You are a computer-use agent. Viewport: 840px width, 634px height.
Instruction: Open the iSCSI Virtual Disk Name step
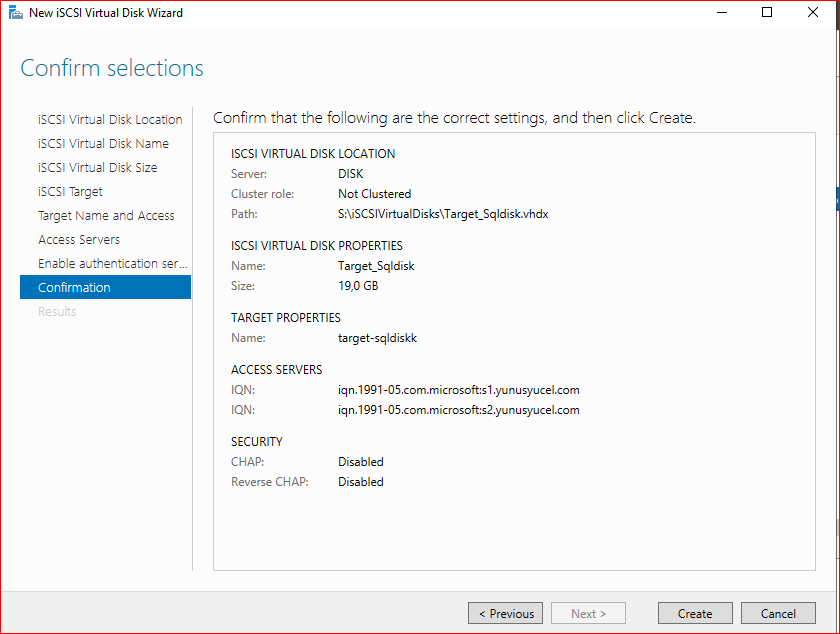pos(103,144)
